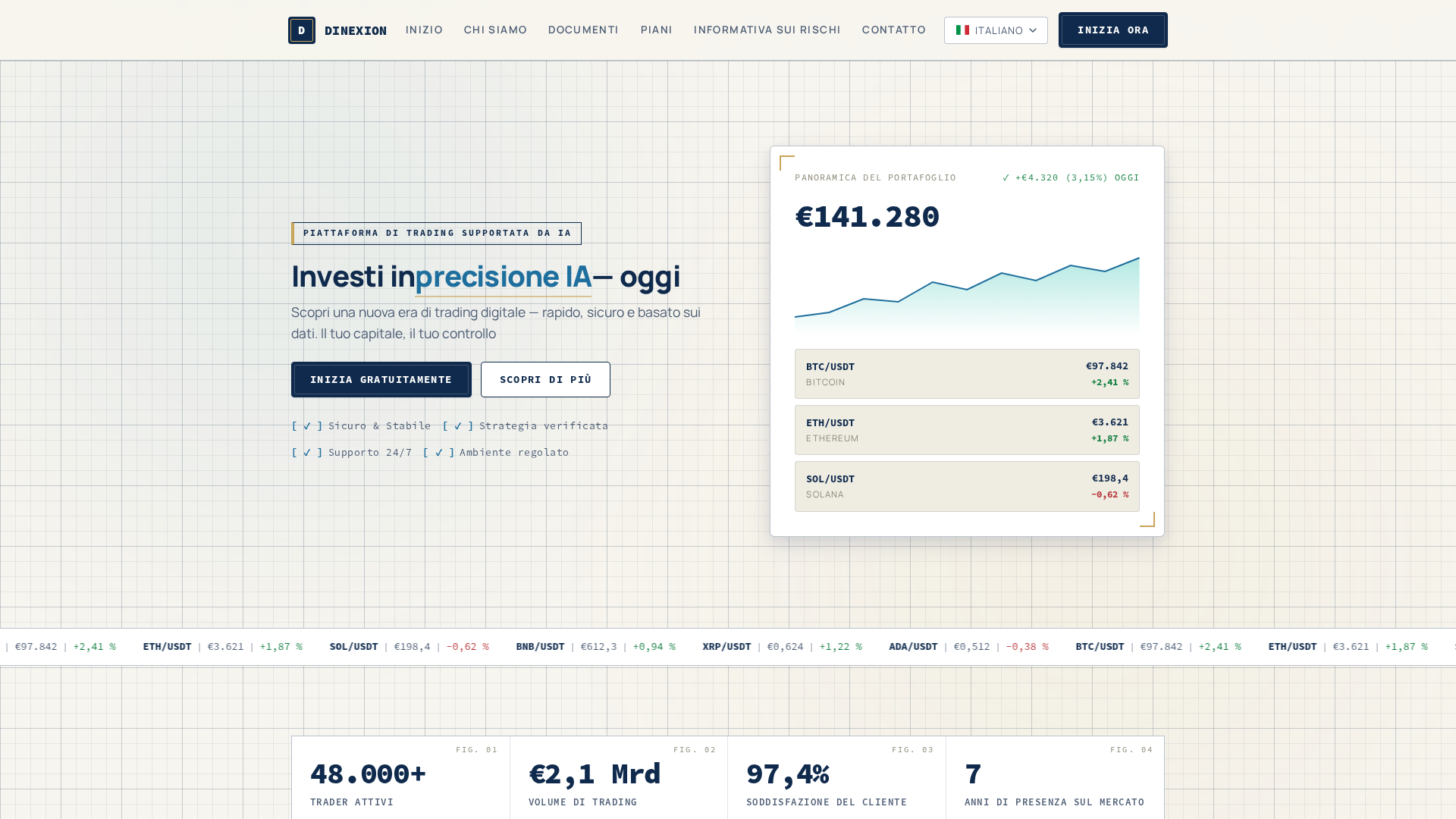Click the 97,4% soddisfazione stat
The width and height of the screenshot is (1456, 819).
pos(837,777)
